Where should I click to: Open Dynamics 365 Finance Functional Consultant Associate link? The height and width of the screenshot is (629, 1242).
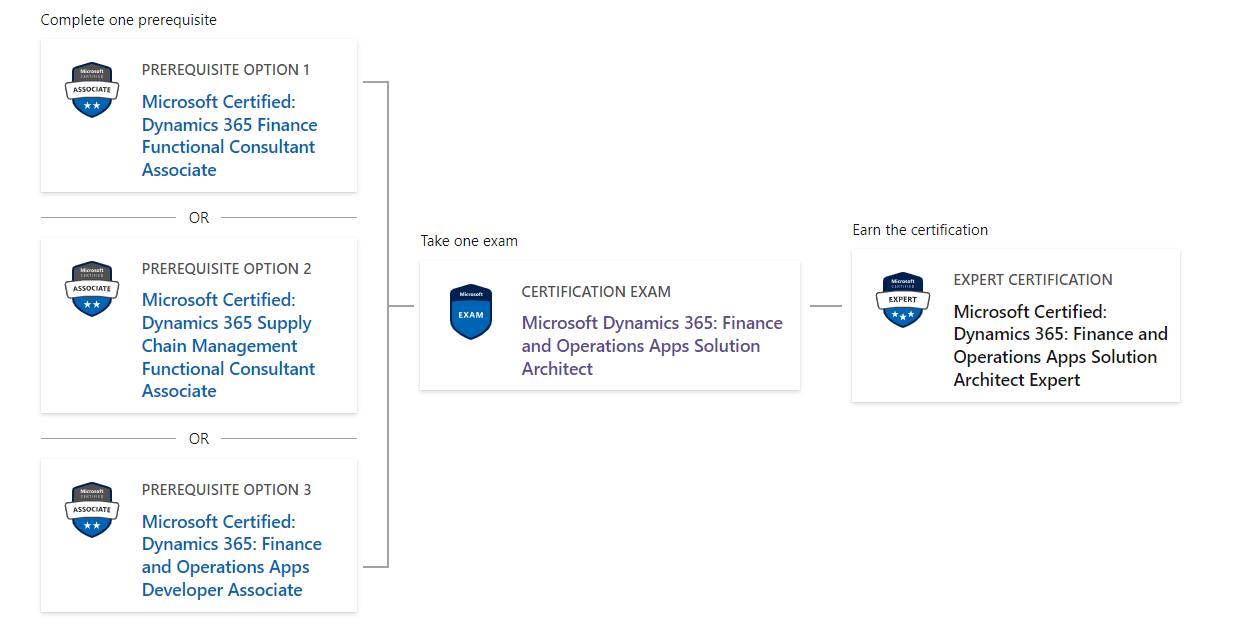coord(230,136)
